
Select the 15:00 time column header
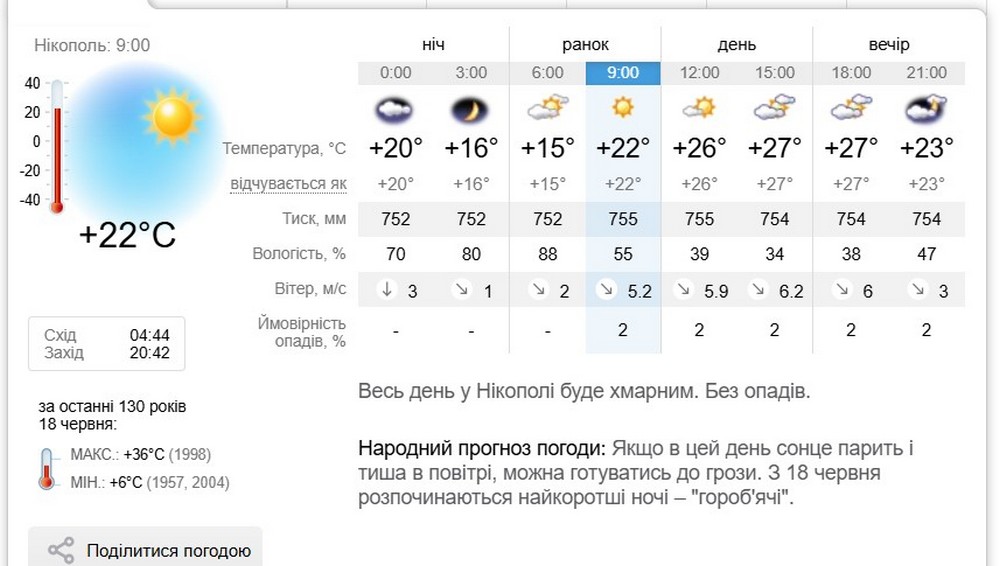[x=775, y=73]
